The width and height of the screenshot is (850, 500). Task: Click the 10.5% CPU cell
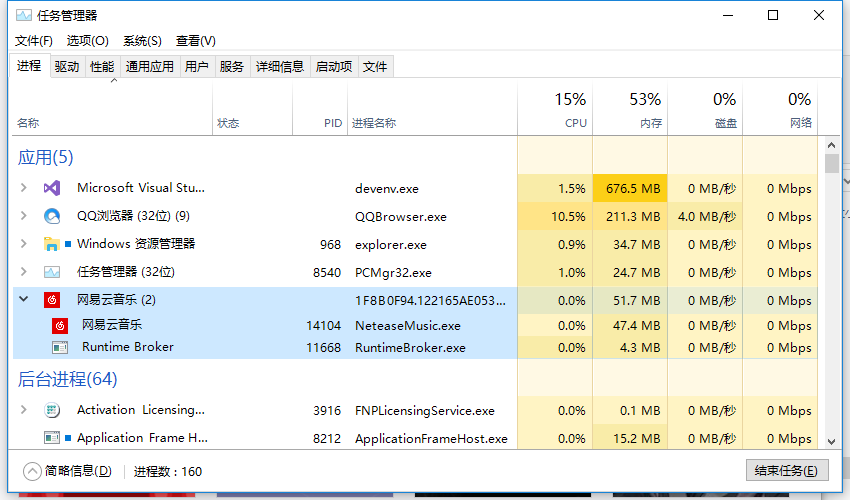click(555, 216)
